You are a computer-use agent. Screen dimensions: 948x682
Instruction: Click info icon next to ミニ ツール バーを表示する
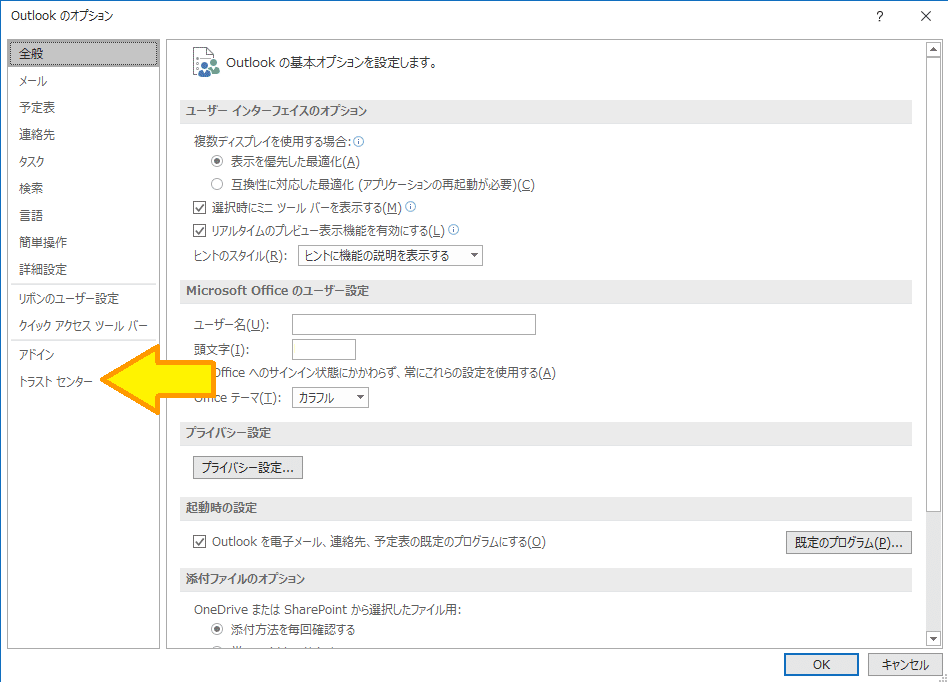411,207
